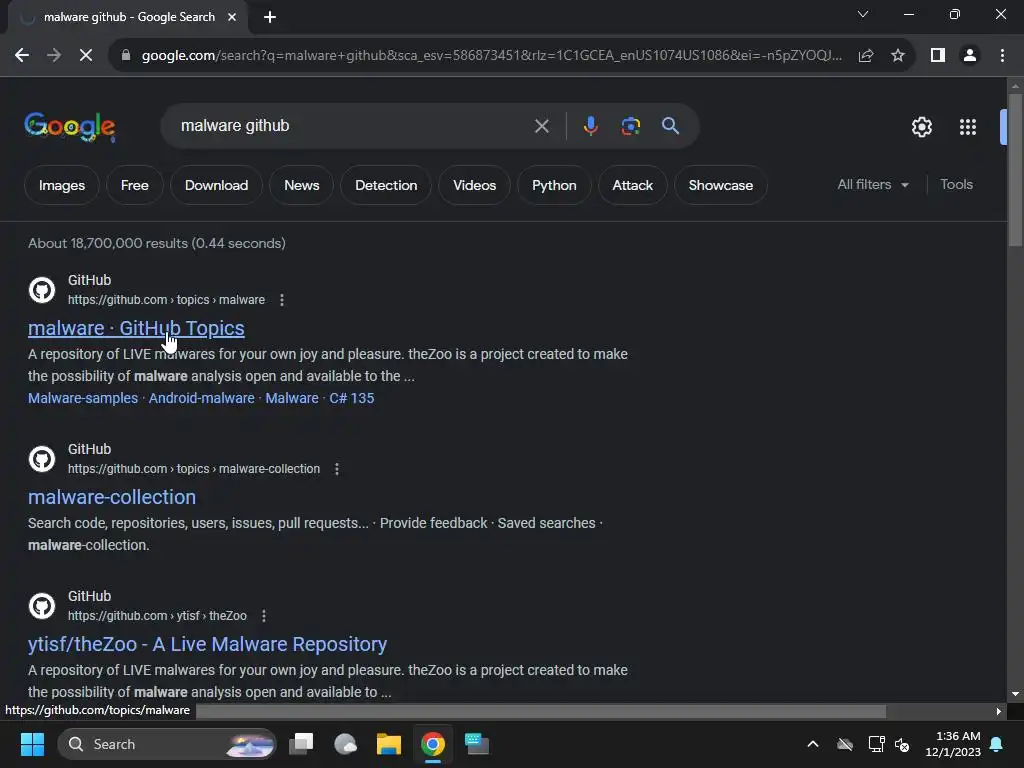Viewport: 1024px width, 768px height.
Task: Select the Showcase filter chip
Action: point(720,185)
